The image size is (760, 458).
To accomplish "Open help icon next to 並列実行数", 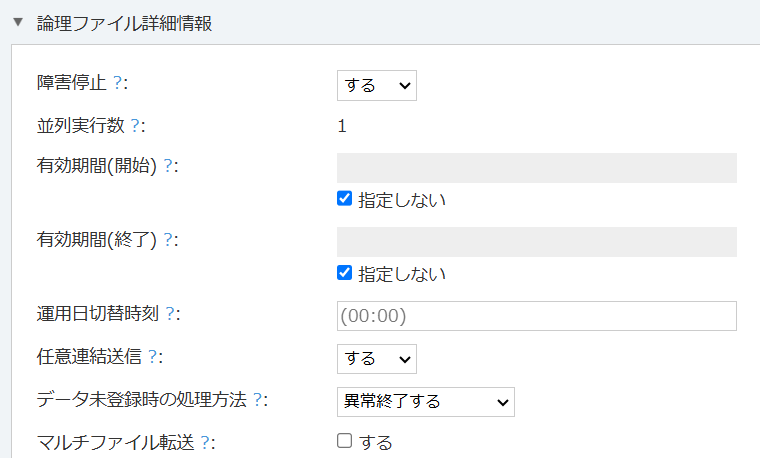I will (135, 126).
